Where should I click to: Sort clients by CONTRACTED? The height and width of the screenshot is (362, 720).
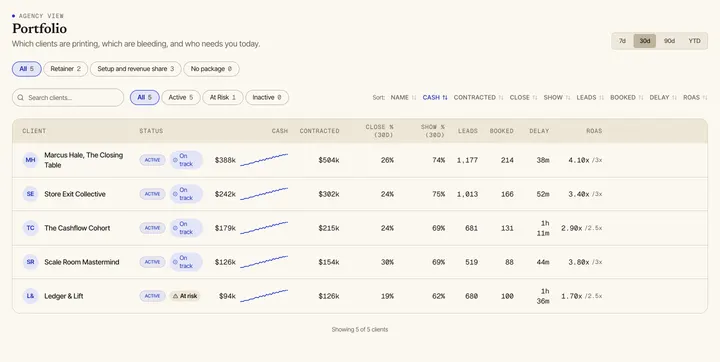(478, 97)
